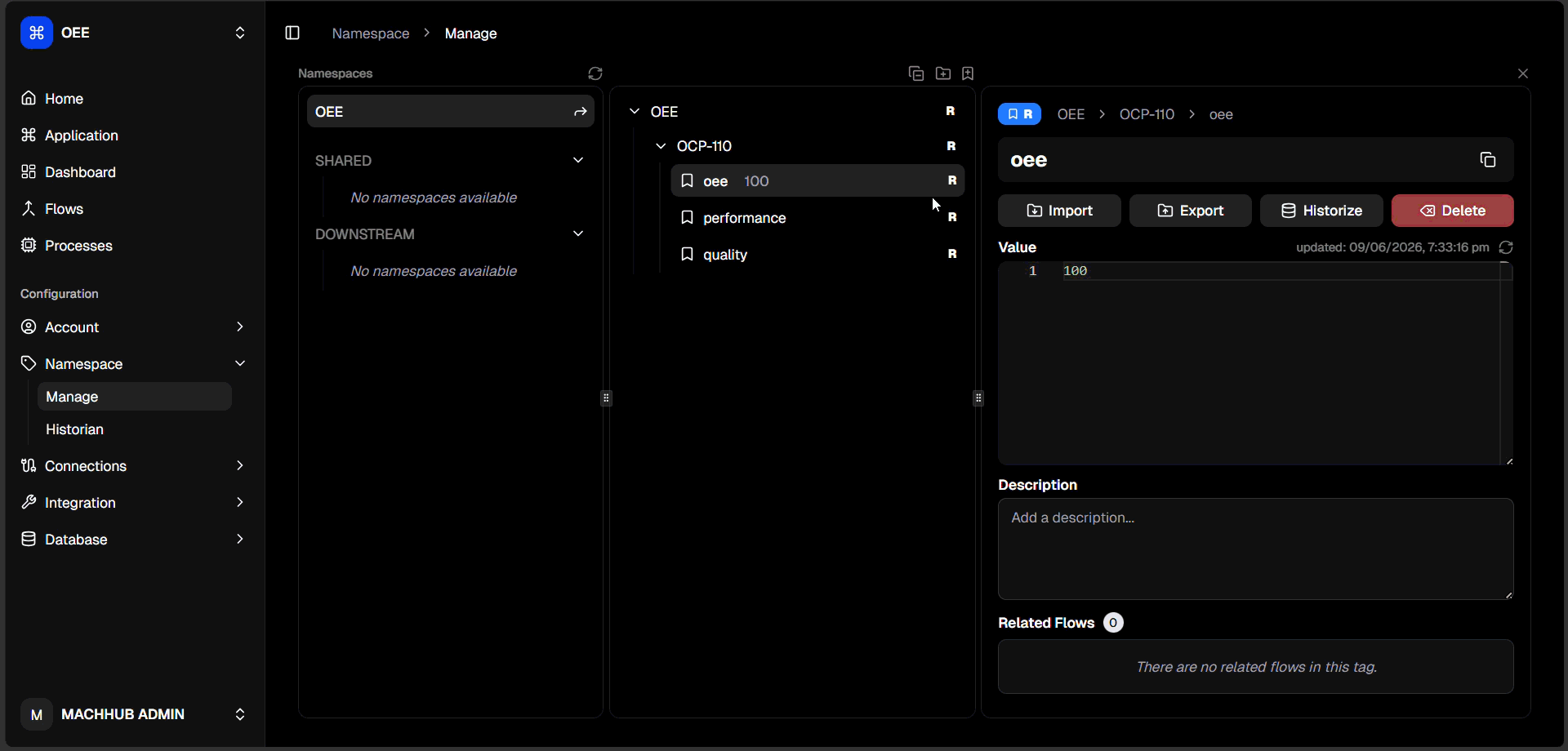Screen dimensions: 1568x751
Task: Click the R badge on OCP-110 row
Action: (x=951, y=146)
